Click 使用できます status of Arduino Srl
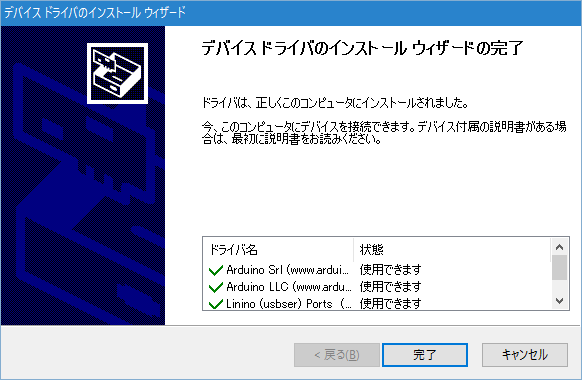Screen dimensions: 582x380 [390, 270]
